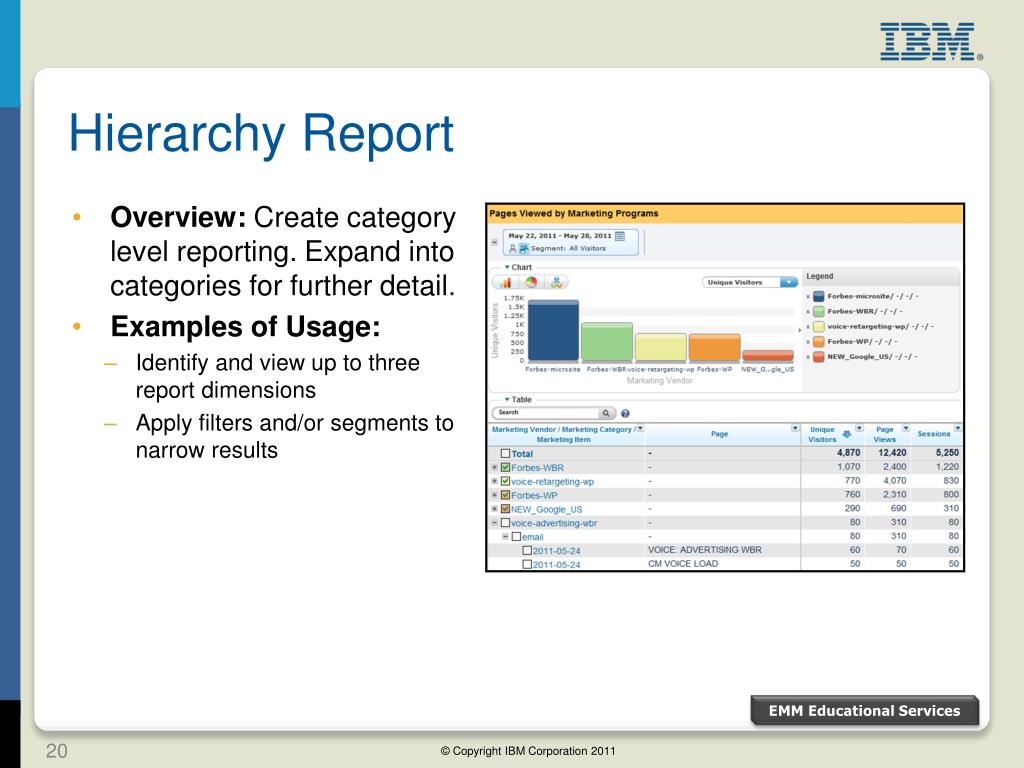Sort by the Page column header
1024x768 pixels.
pos(719,434)
